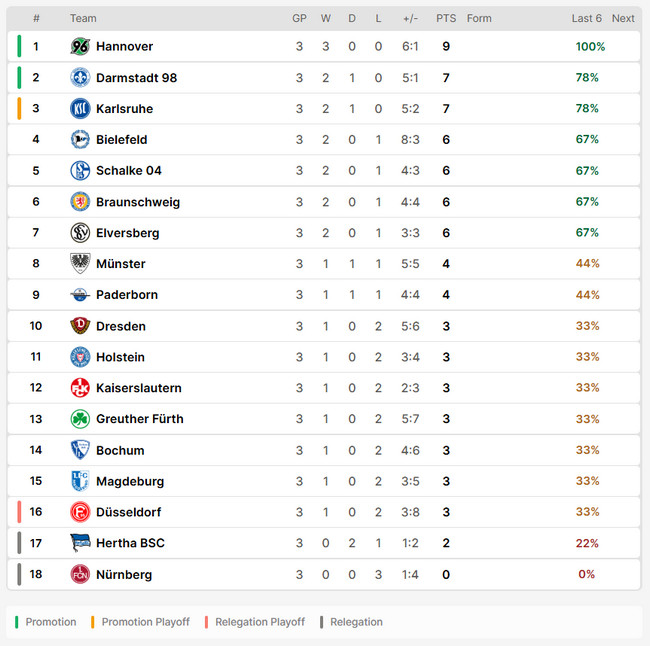650x646 pixels.
Task: Click the Hannover 96 club crest
Action: point(80,46)
